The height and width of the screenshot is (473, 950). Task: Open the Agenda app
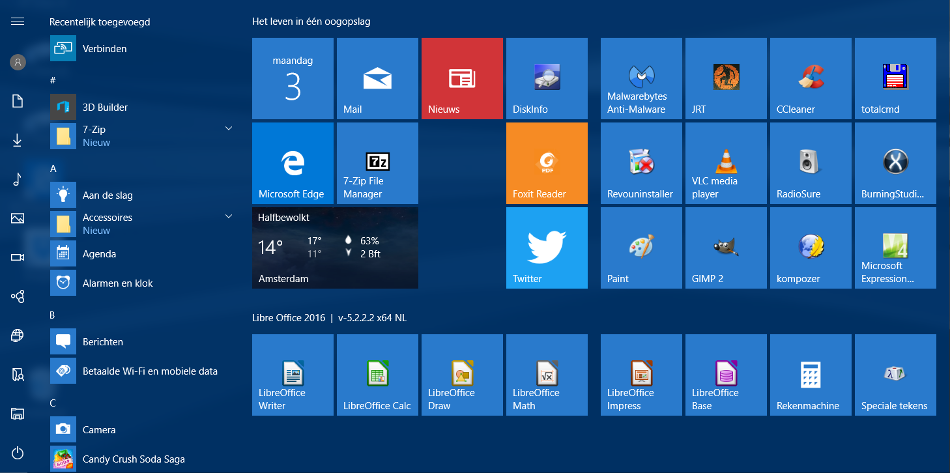point(142,254)
